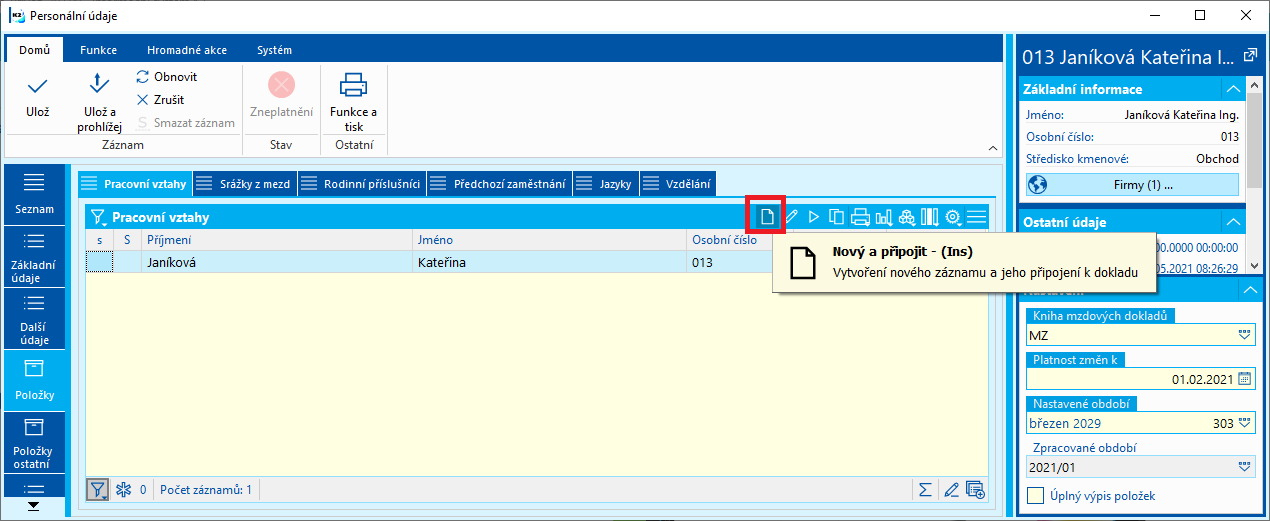Image resolution: width=1270 pixels, height=521 pixels.
Task: Open the cubes dropdown in grid toolbar
Action: (x=907, y=217)
